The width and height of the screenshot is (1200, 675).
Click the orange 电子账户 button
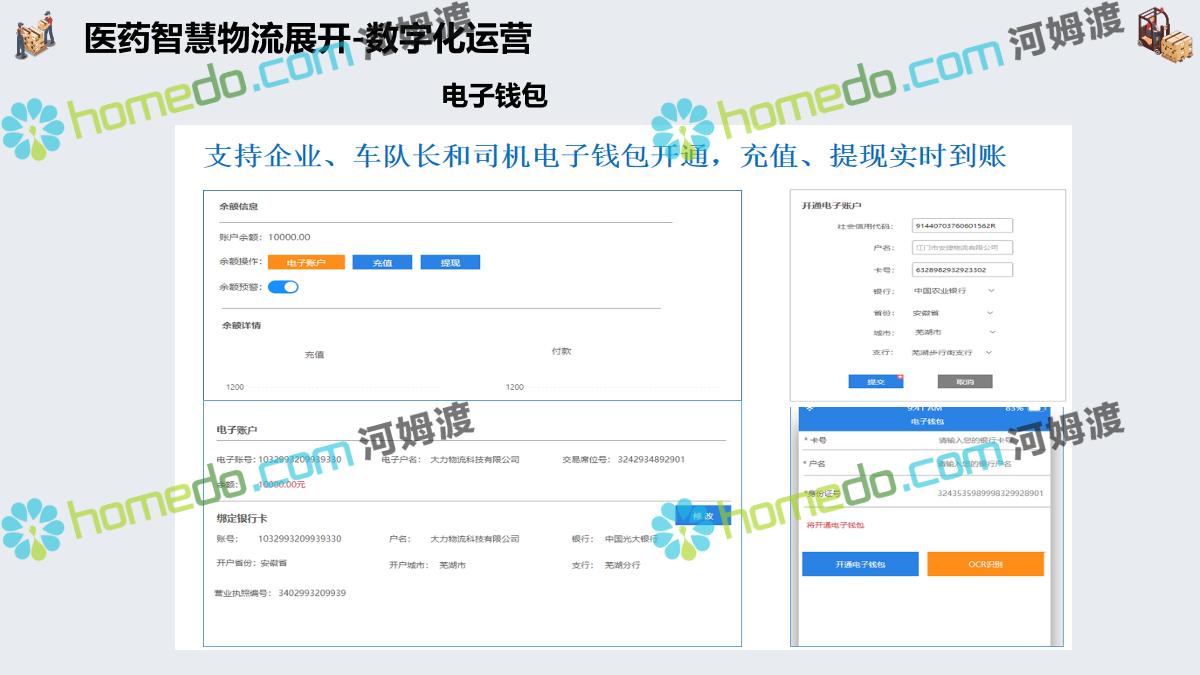(306, 262)
